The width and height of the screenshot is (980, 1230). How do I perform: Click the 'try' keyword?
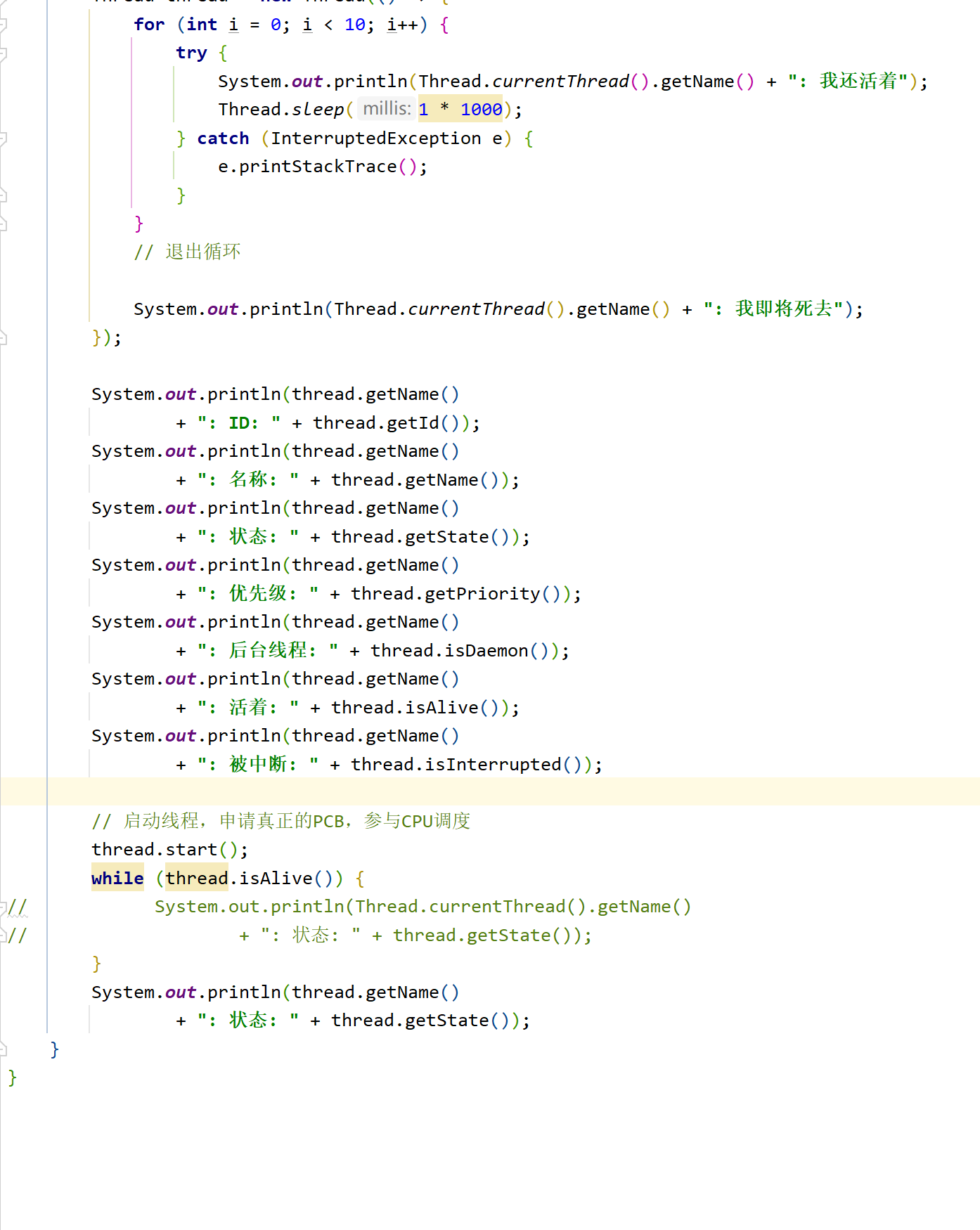click(x=191, y=53)
